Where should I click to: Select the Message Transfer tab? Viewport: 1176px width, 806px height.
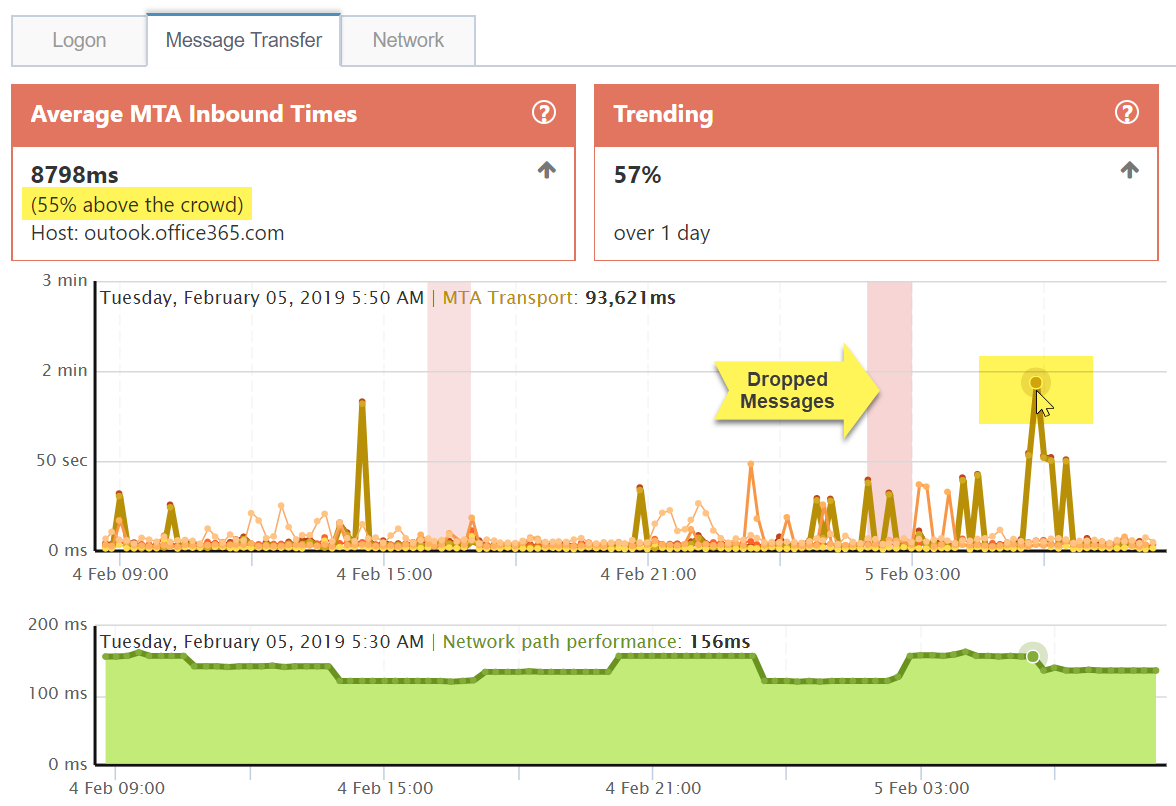tap(244, 40)
